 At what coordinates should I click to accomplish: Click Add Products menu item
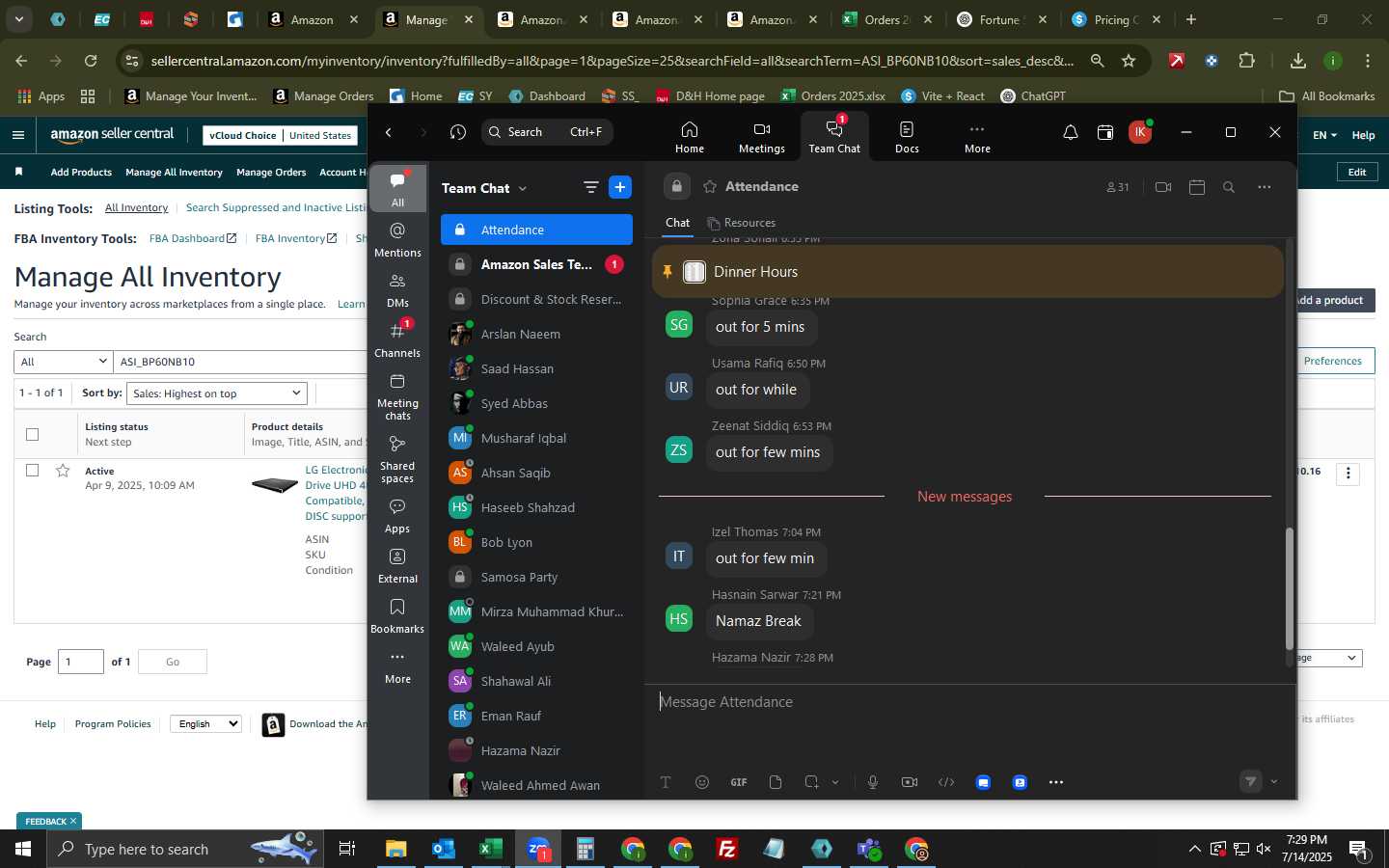click(x=81, y=173)
